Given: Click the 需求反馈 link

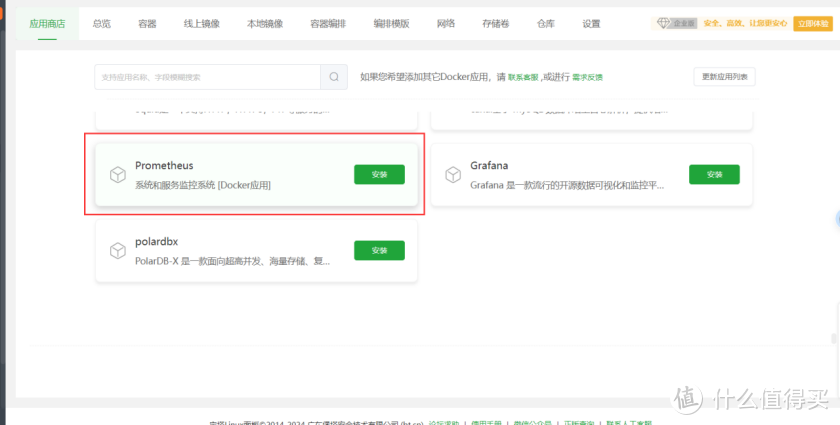Looking at the screenshot, I should [588, 77].
